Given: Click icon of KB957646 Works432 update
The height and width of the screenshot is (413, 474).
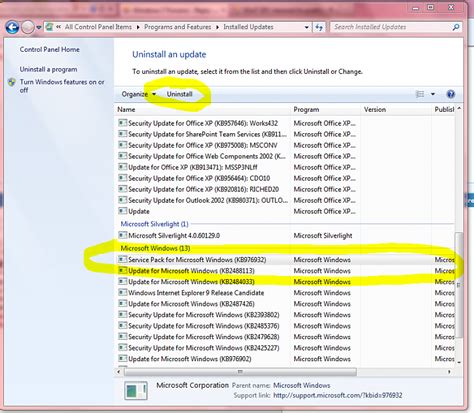Looking at the screenshot, I should [123, 123].
